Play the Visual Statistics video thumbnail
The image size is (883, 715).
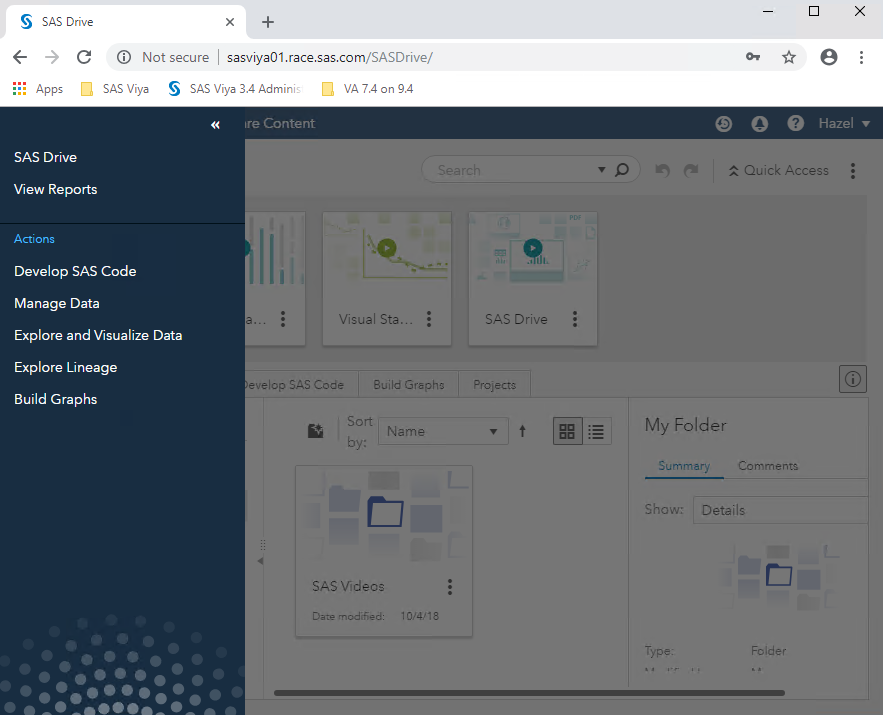coord(387,248)
